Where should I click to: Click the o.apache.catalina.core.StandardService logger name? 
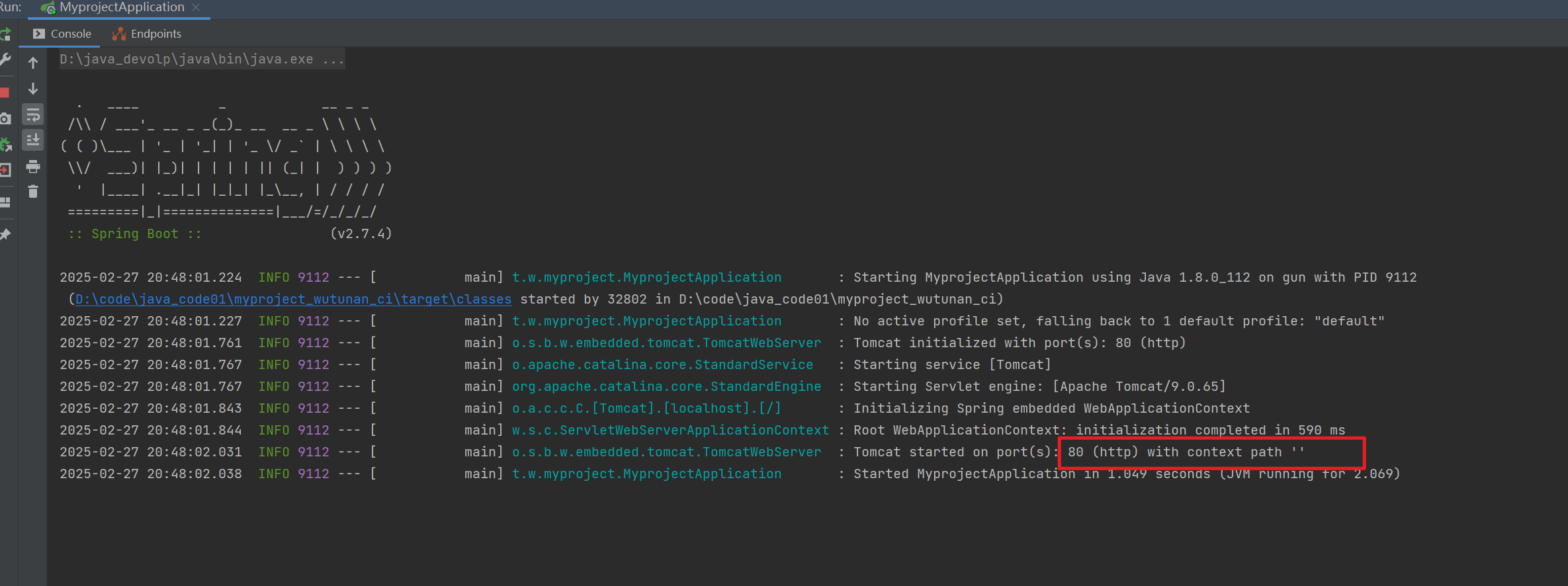pyautogui.click(x=662, y=364)
